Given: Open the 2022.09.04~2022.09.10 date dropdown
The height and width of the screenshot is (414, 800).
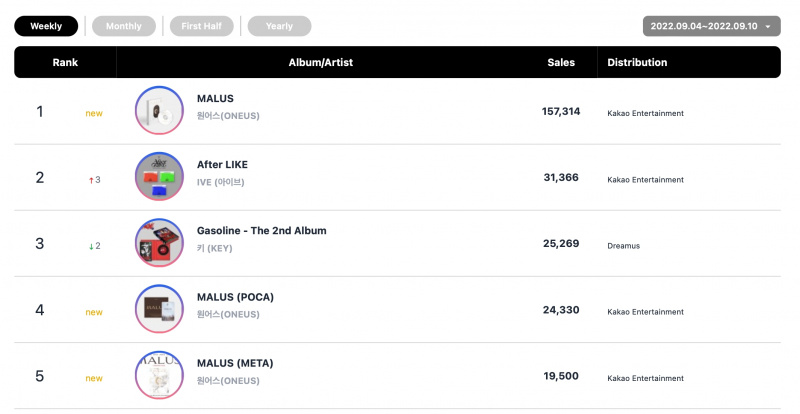Looking at the screenshot, I should pyautogui.click(x=711, y=26).
